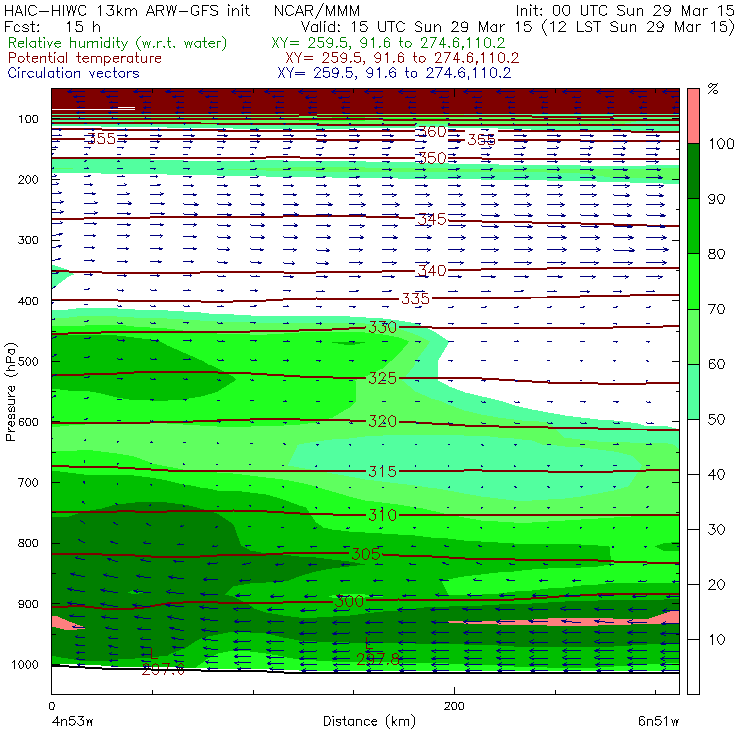Image resolution: width=740 pixels, height=740 pixels.
Task: Click the 'NCAR/MMM' header text
Action: point(317,11)
